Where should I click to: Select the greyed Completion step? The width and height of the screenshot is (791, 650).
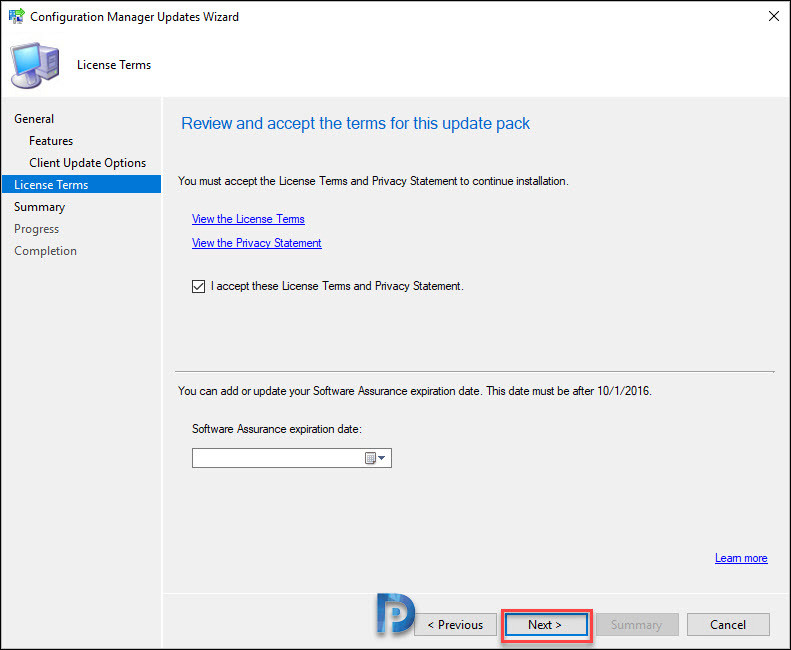tap(45, 251)
